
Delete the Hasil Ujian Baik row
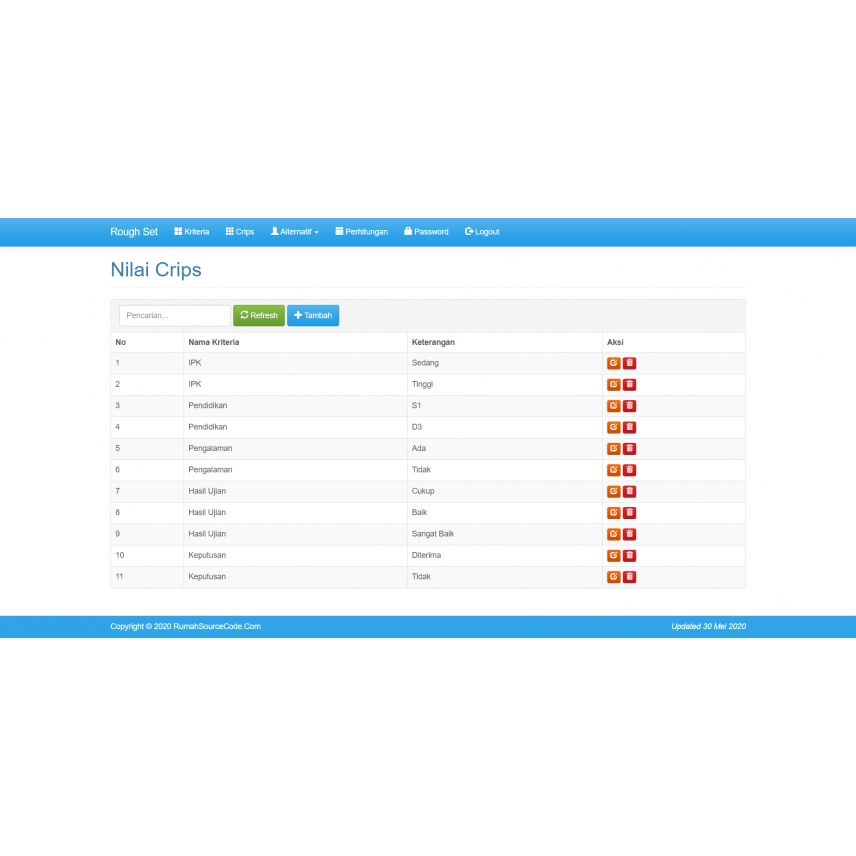[x=629, y=513]
